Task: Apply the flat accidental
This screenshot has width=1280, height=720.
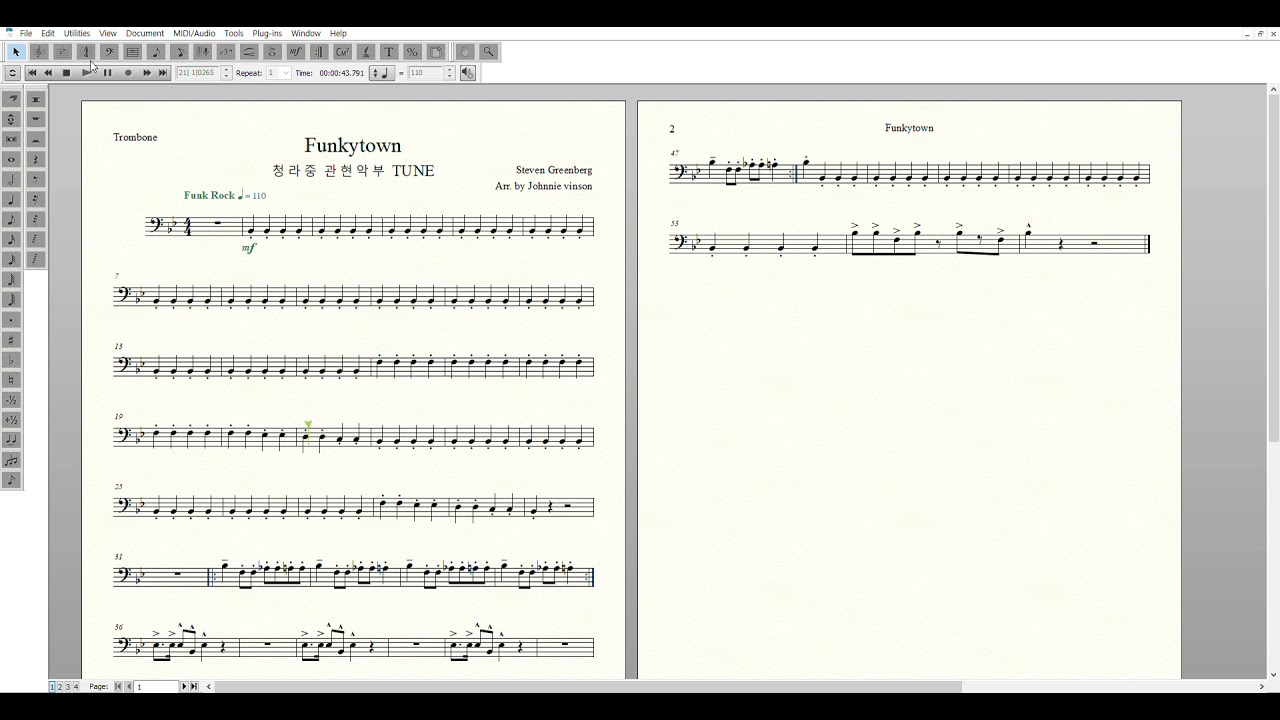Action: click(12, 359)
